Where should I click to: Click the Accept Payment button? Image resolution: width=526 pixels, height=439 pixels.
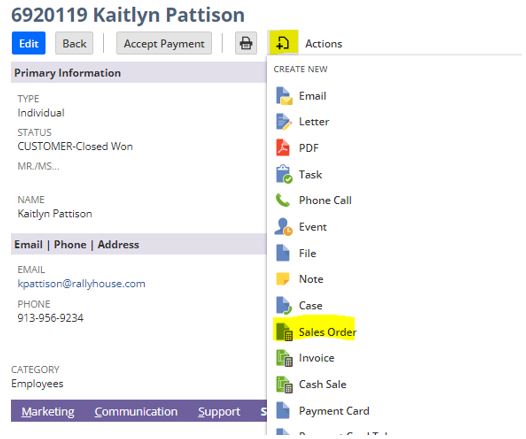coord(164,43)
